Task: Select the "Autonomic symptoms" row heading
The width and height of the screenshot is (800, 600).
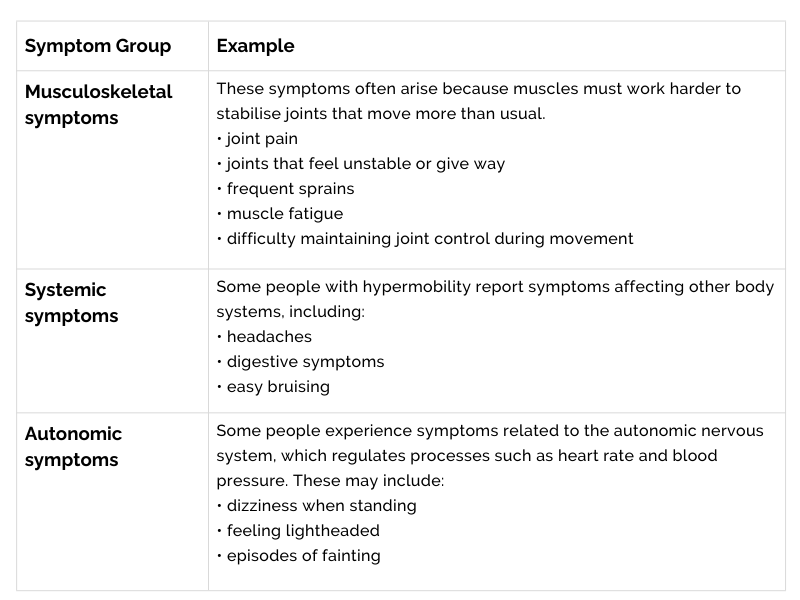Action: [x=73, y=447]
